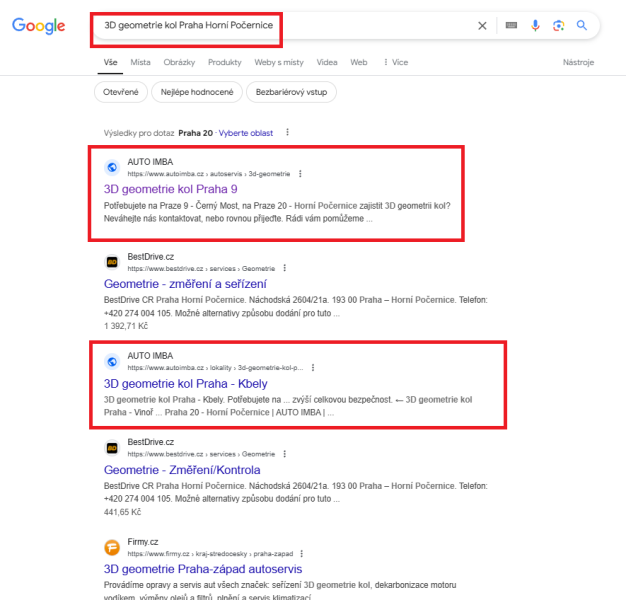The width and height of the screenshot is (626, 600).
Task: Click Vyberte oblast location link
Action: [246, 133]
